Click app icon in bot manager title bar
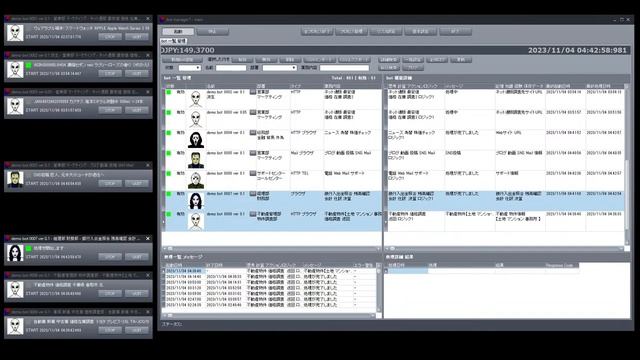This screenshot has width=640, height=360. point(162,19)
